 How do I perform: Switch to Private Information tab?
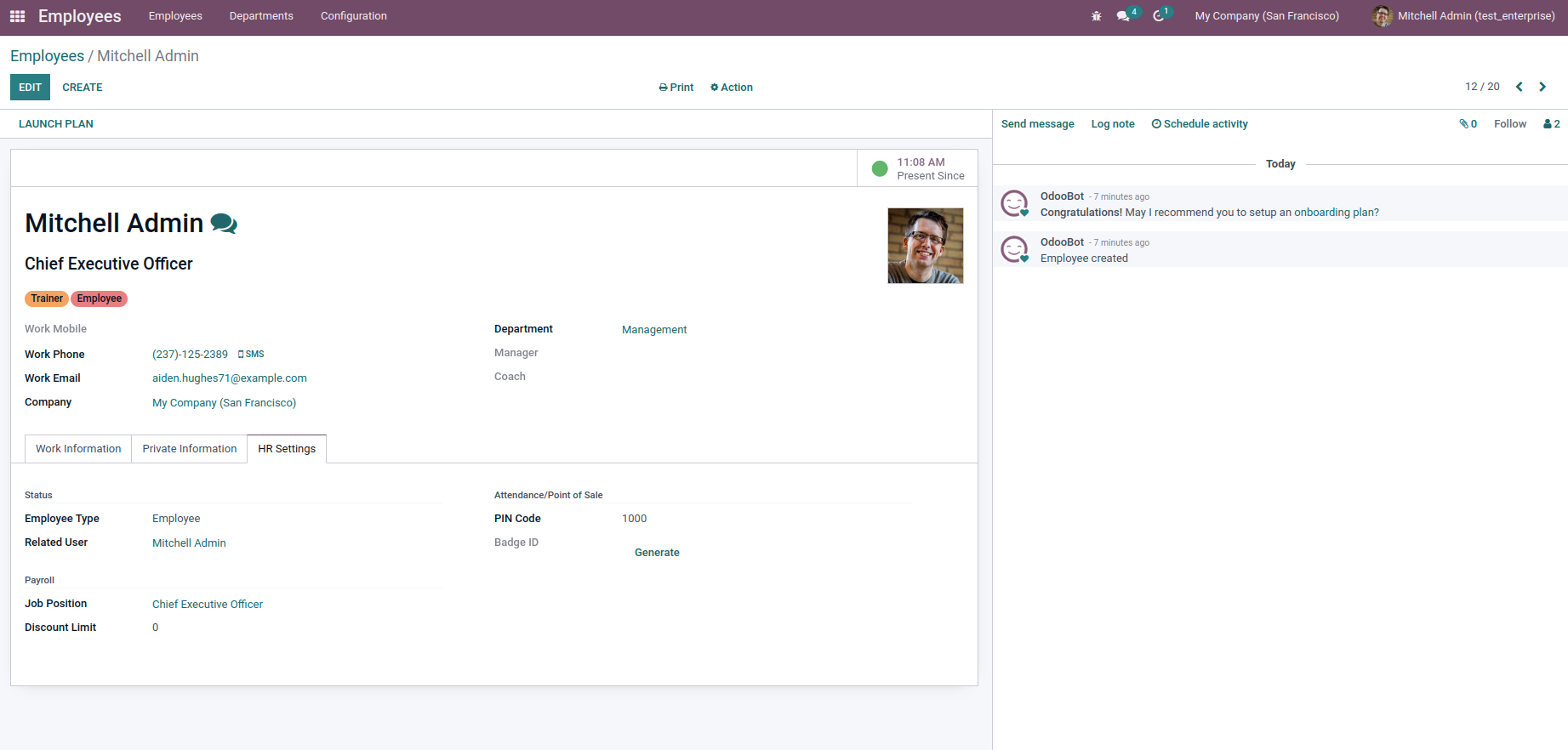[190, 449]
